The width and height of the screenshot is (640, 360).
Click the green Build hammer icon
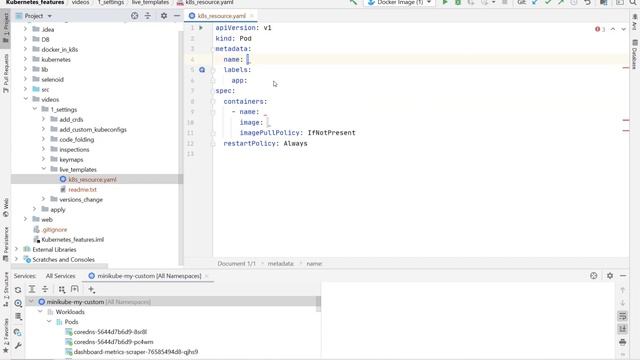click(x=353, y=2)
